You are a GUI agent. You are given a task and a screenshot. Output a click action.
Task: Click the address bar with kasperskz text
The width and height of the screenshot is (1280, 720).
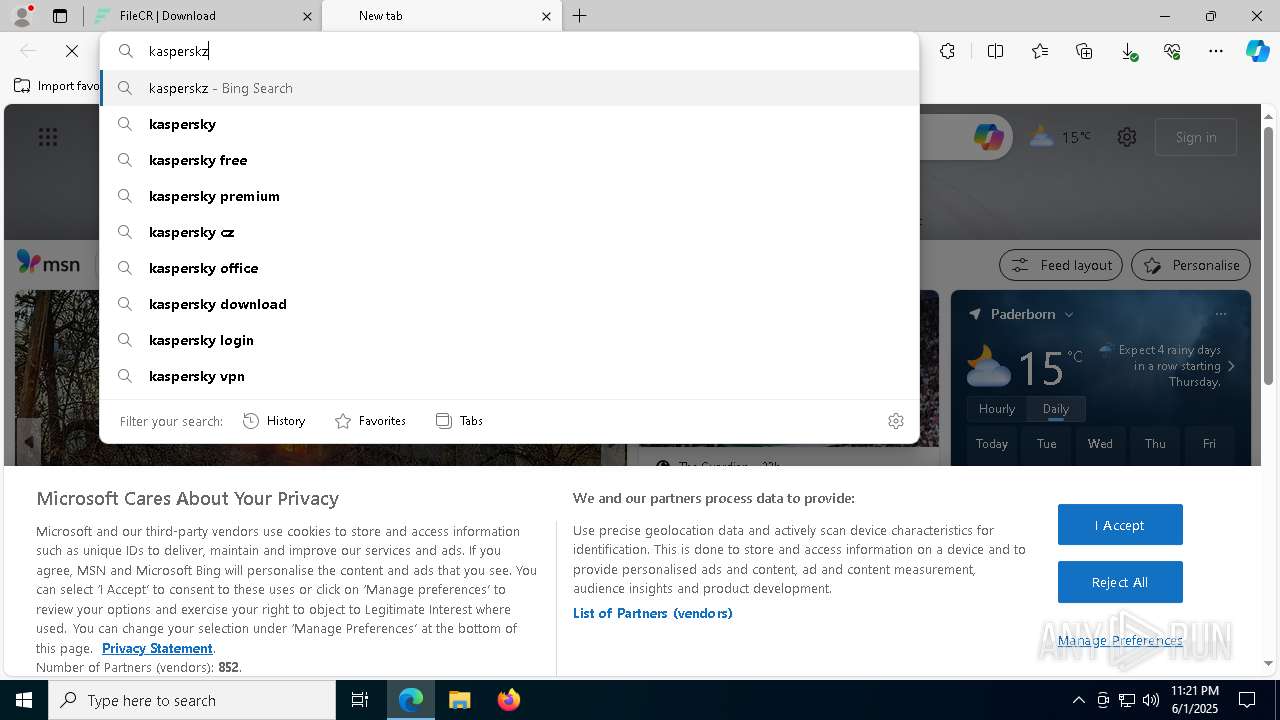point(510,51)
